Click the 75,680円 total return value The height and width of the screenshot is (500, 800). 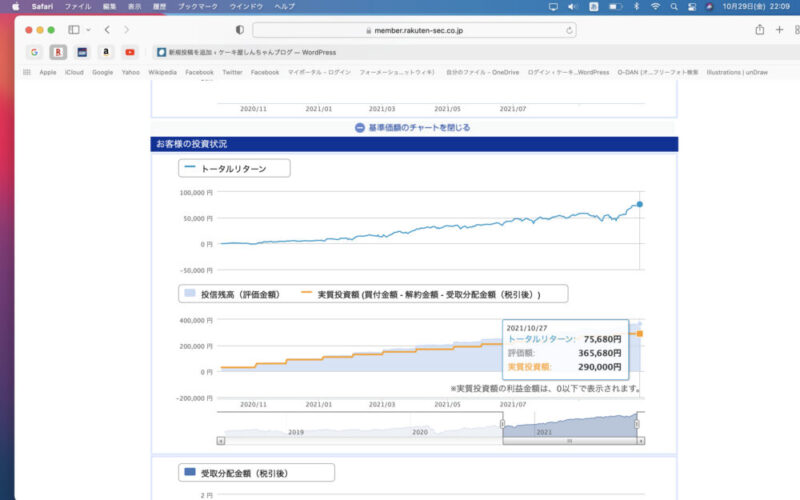(x=602, y=339)
